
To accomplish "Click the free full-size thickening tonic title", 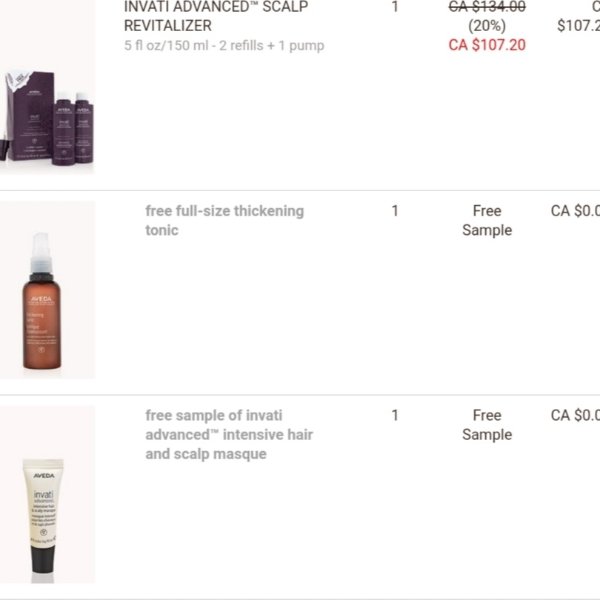I will 224,220.
